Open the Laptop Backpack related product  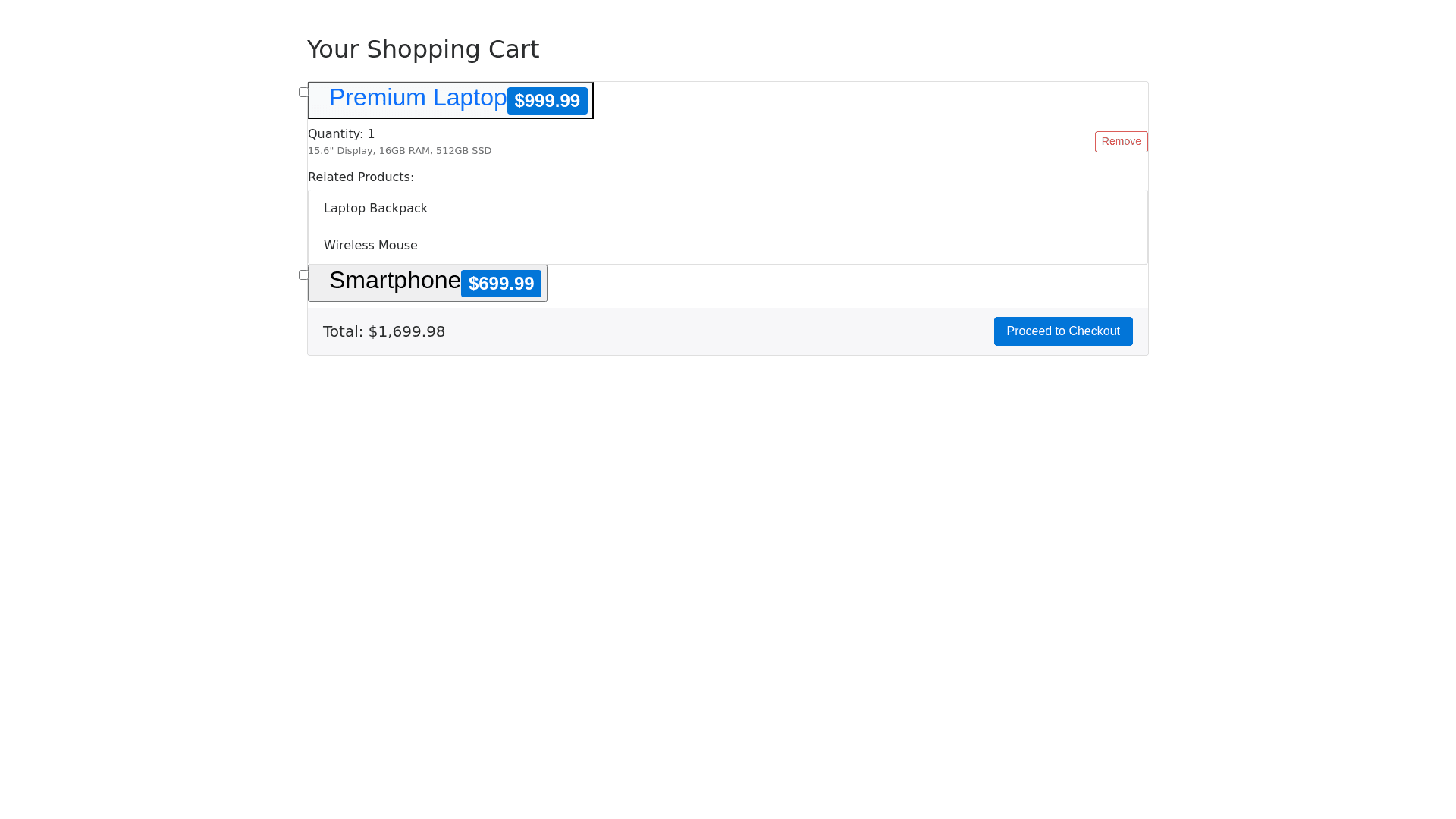(375, 209)
